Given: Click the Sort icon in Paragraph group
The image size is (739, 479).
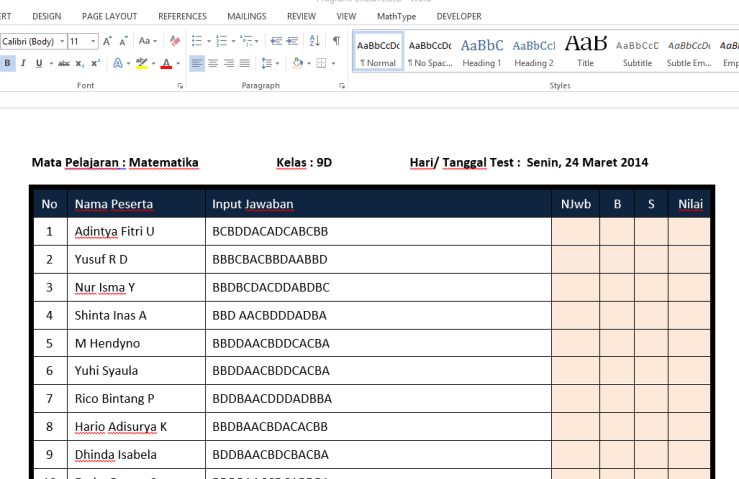Looking at the screenshot, I should click(315, 41).
